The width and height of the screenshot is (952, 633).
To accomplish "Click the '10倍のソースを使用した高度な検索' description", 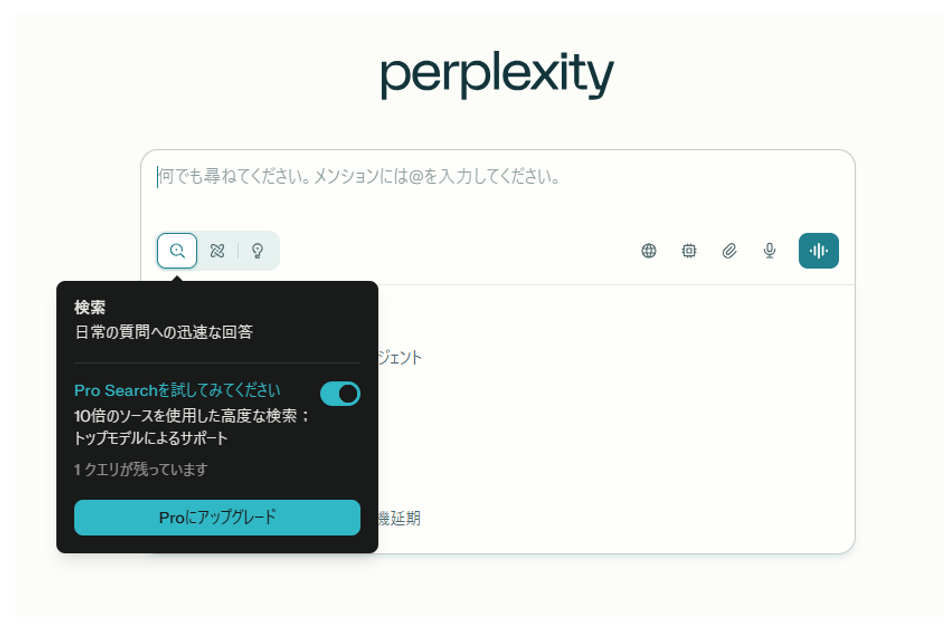I will coord(192,415).
